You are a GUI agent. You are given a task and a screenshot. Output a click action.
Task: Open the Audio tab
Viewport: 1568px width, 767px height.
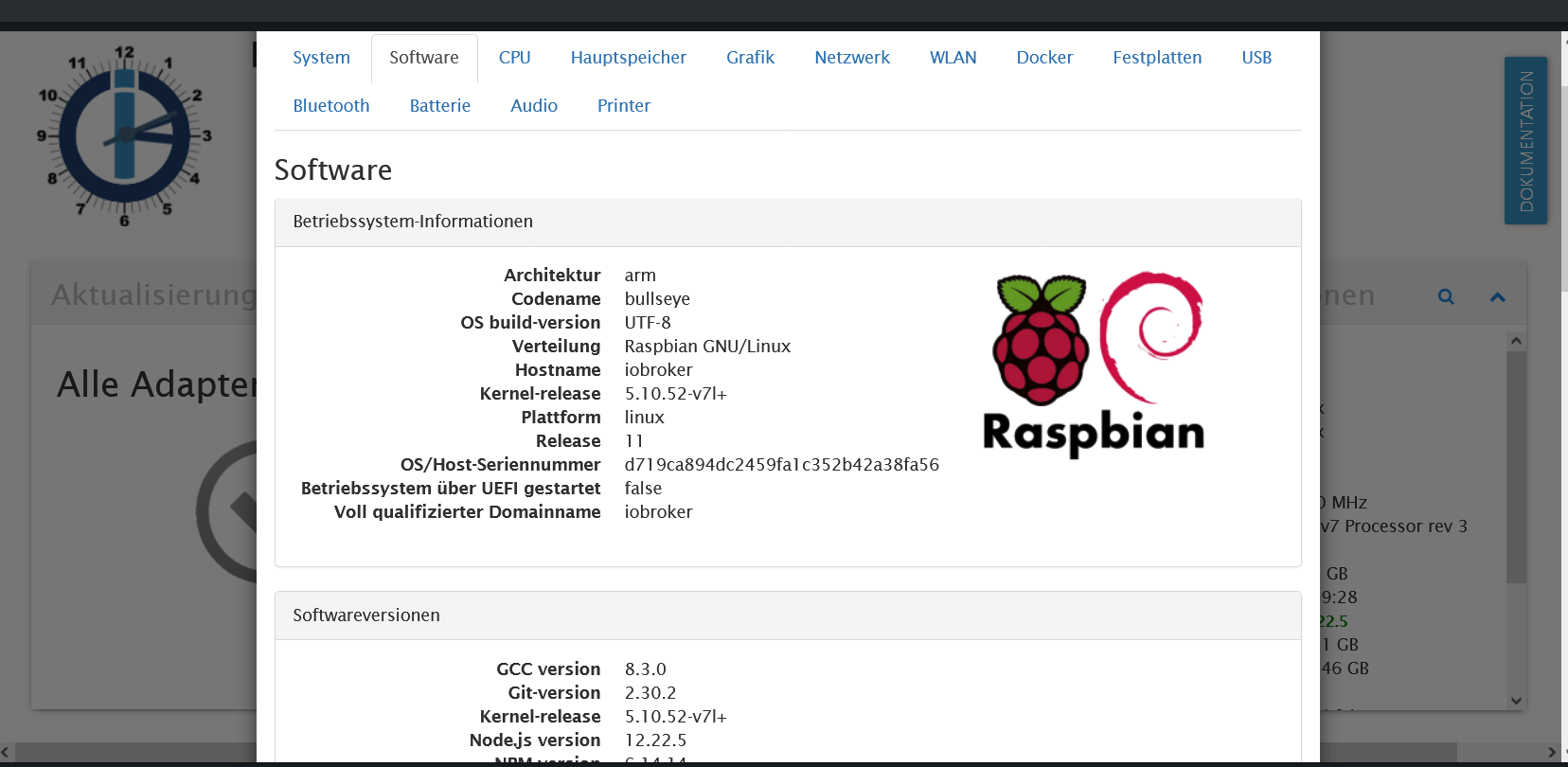point(533,106)
